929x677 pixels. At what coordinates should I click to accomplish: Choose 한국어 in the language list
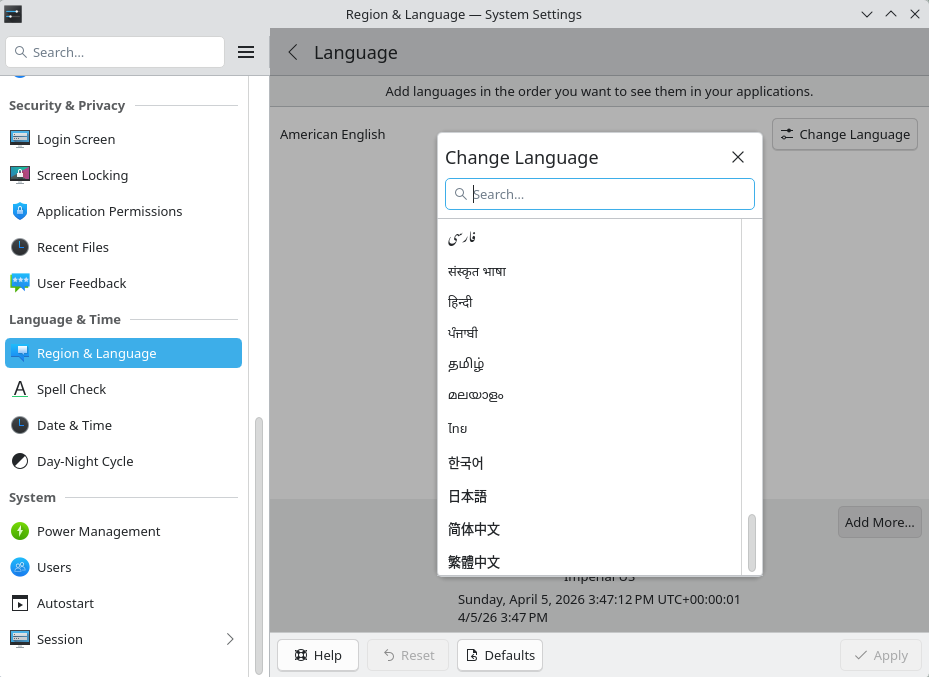click(x=466, y=463)
